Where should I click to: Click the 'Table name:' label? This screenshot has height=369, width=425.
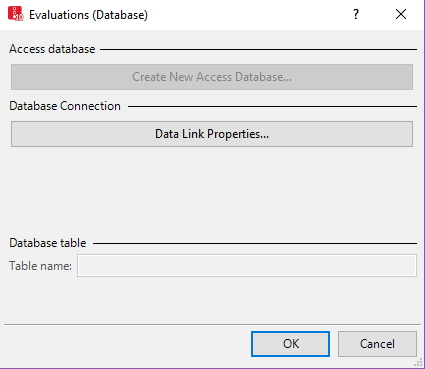[40, 266]
